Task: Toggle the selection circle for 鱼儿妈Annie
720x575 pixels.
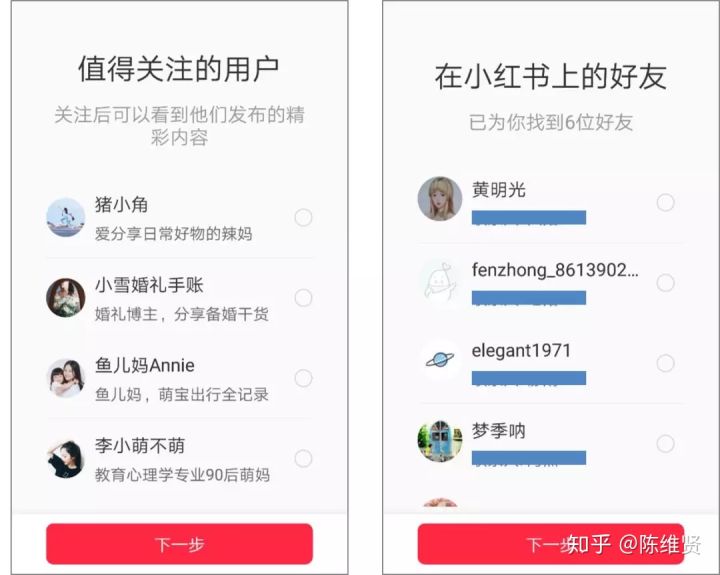Action: pos(303,378)
